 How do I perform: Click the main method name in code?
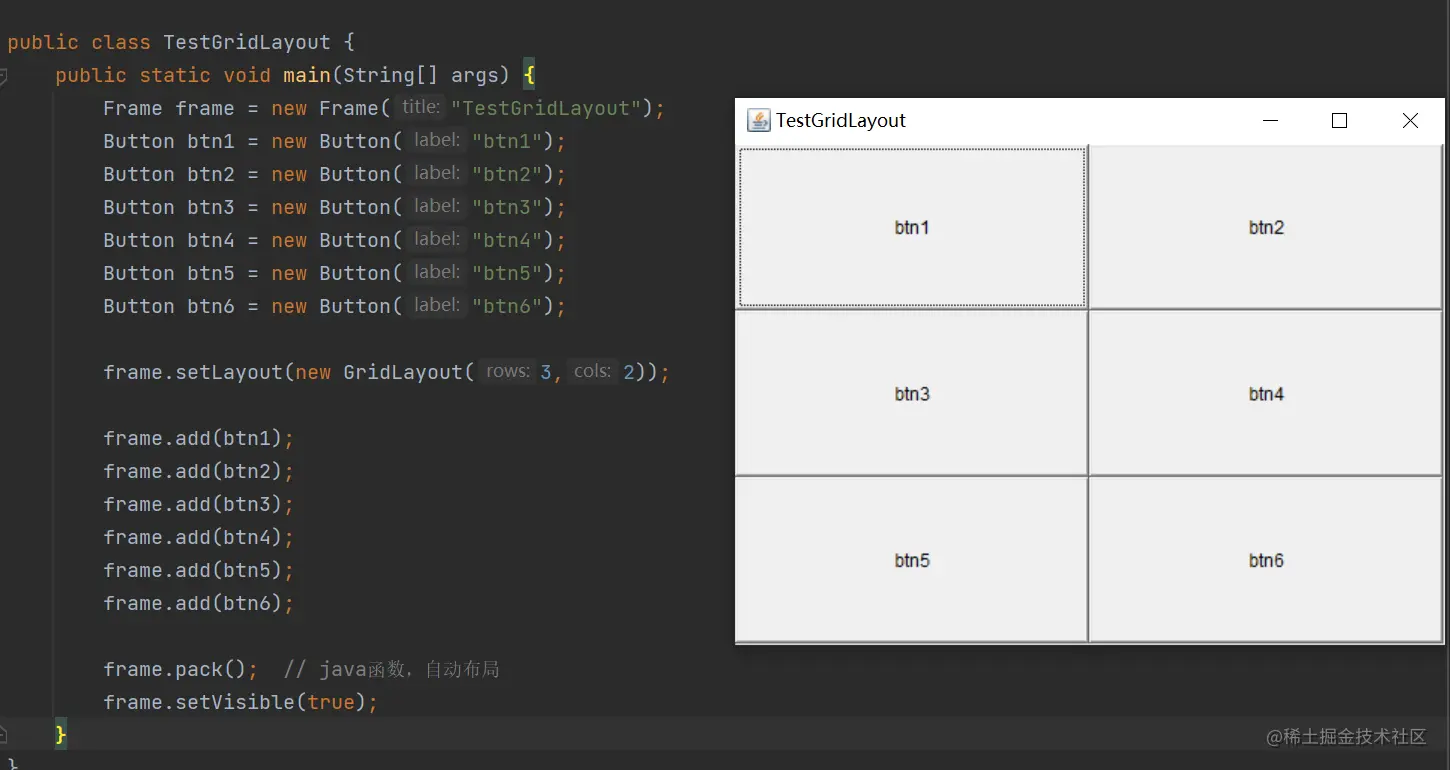click(307, 75)
